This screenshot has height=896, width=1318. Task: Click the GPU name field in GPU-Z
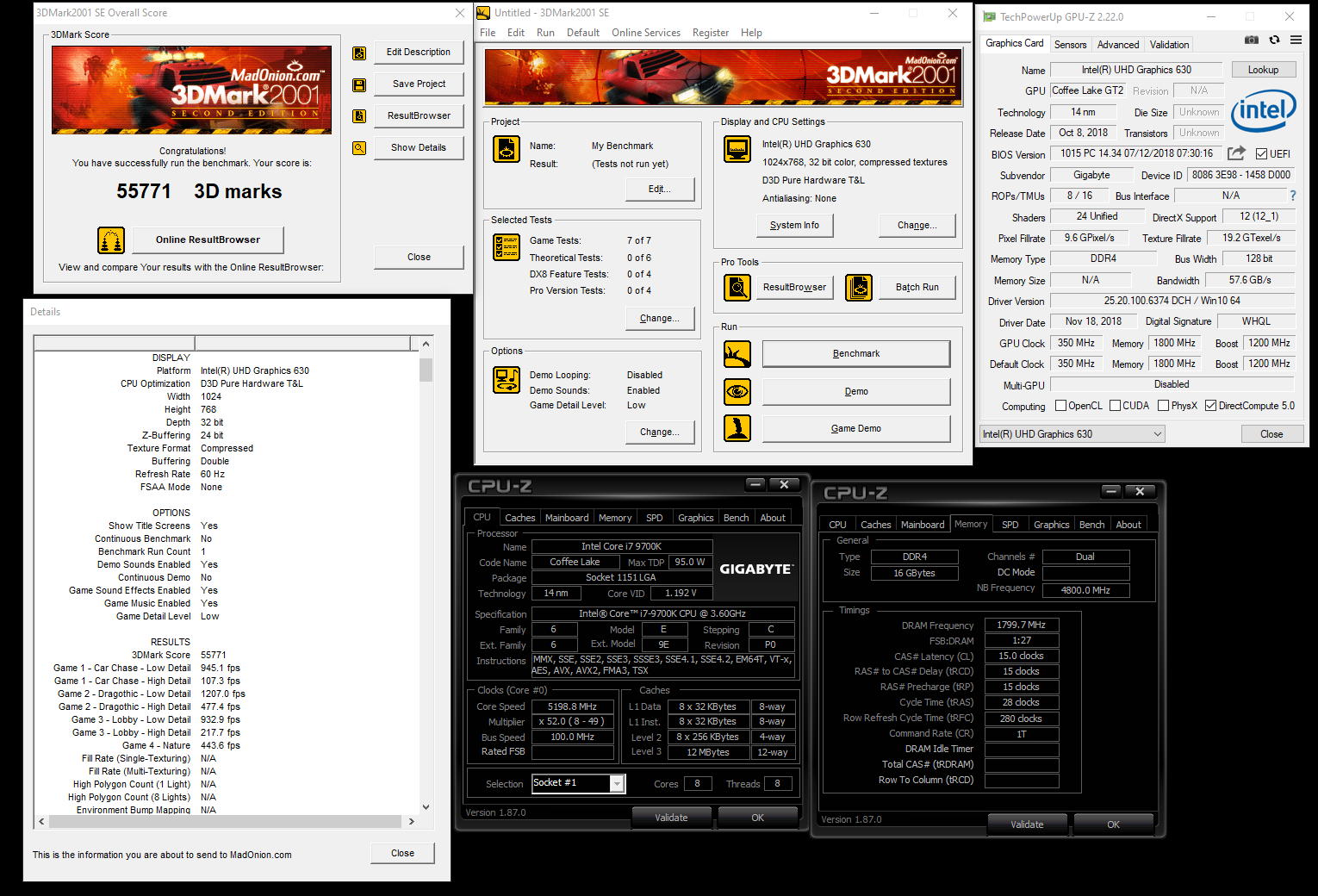point(1136,70)
